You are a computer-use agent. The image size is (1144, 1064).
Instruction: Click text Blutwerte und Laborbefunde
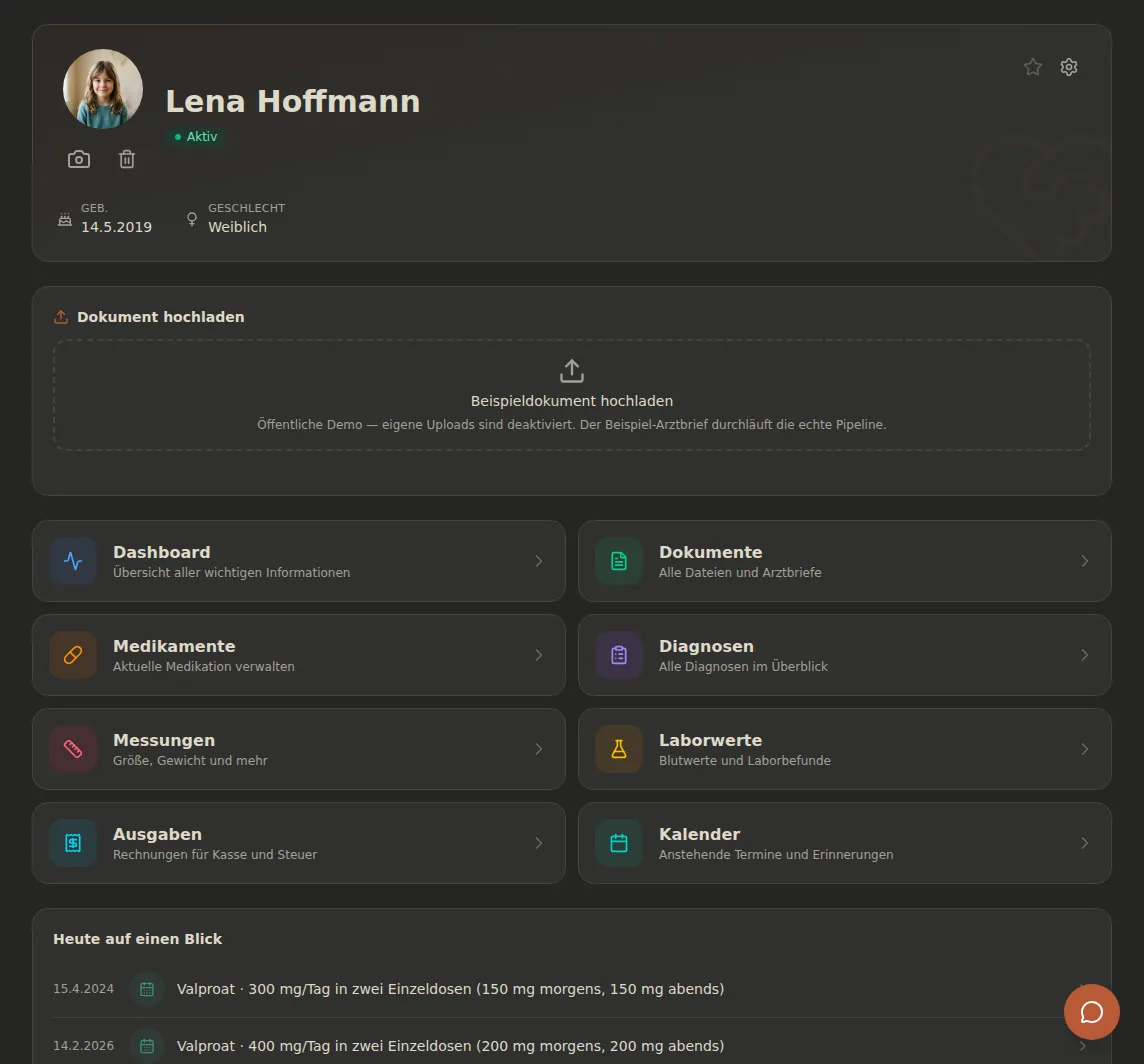744,761
